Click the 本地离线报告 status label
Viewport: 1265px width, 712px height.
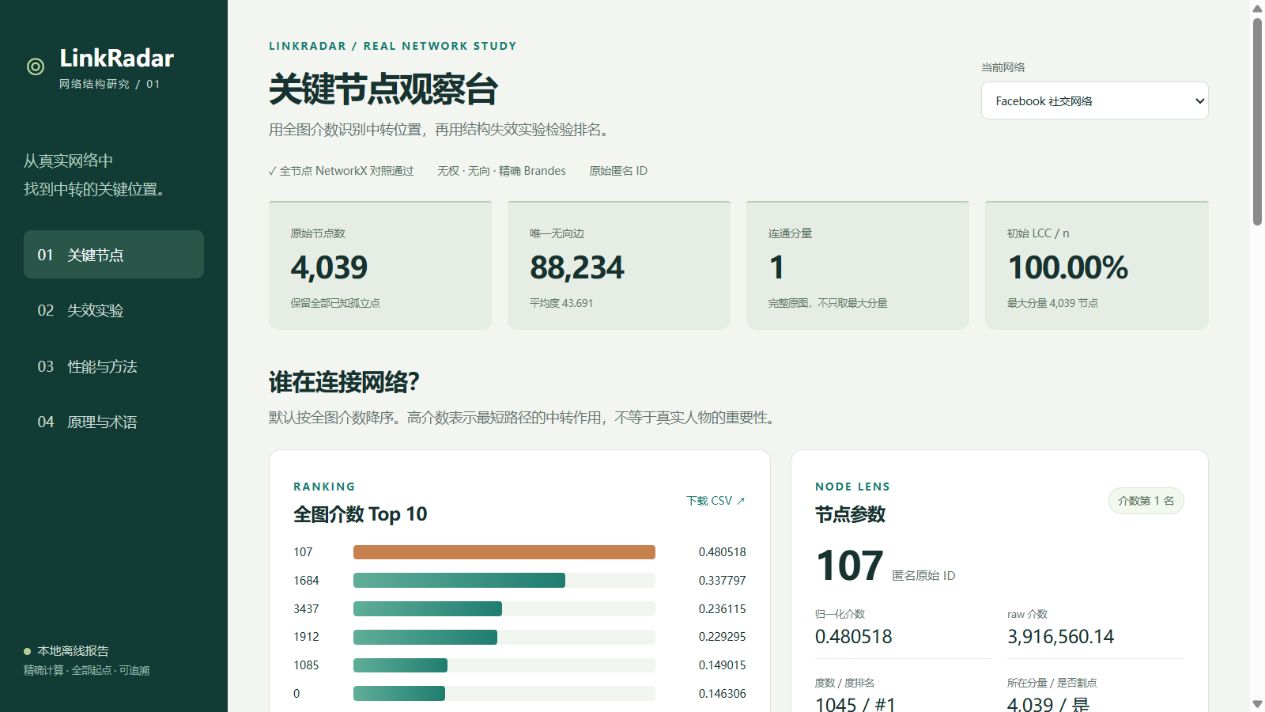[x=73, y=651]
